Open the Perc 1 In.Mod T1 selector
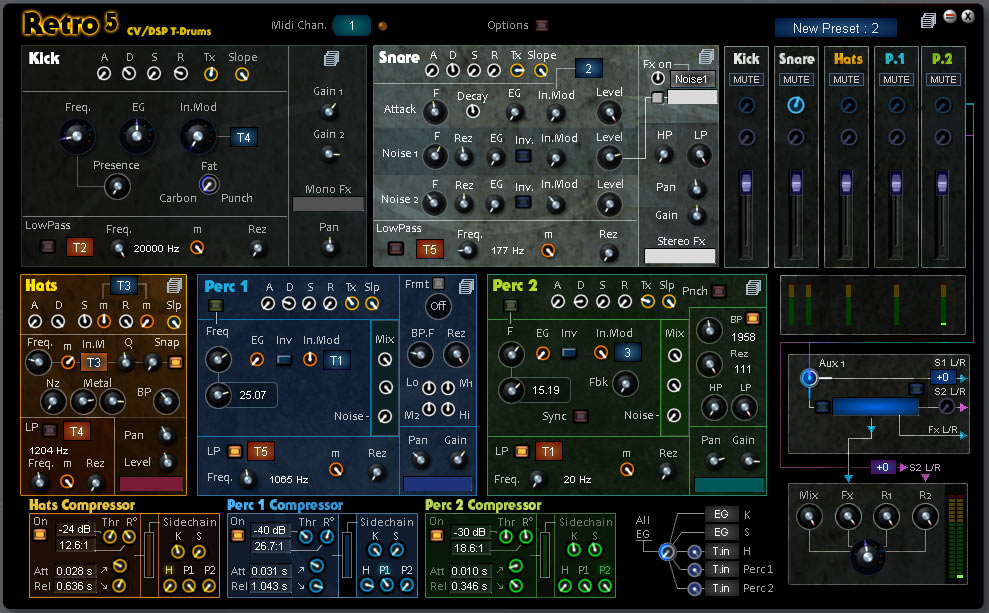Viewport: 989px width, 613px height. tap(336, 360)
